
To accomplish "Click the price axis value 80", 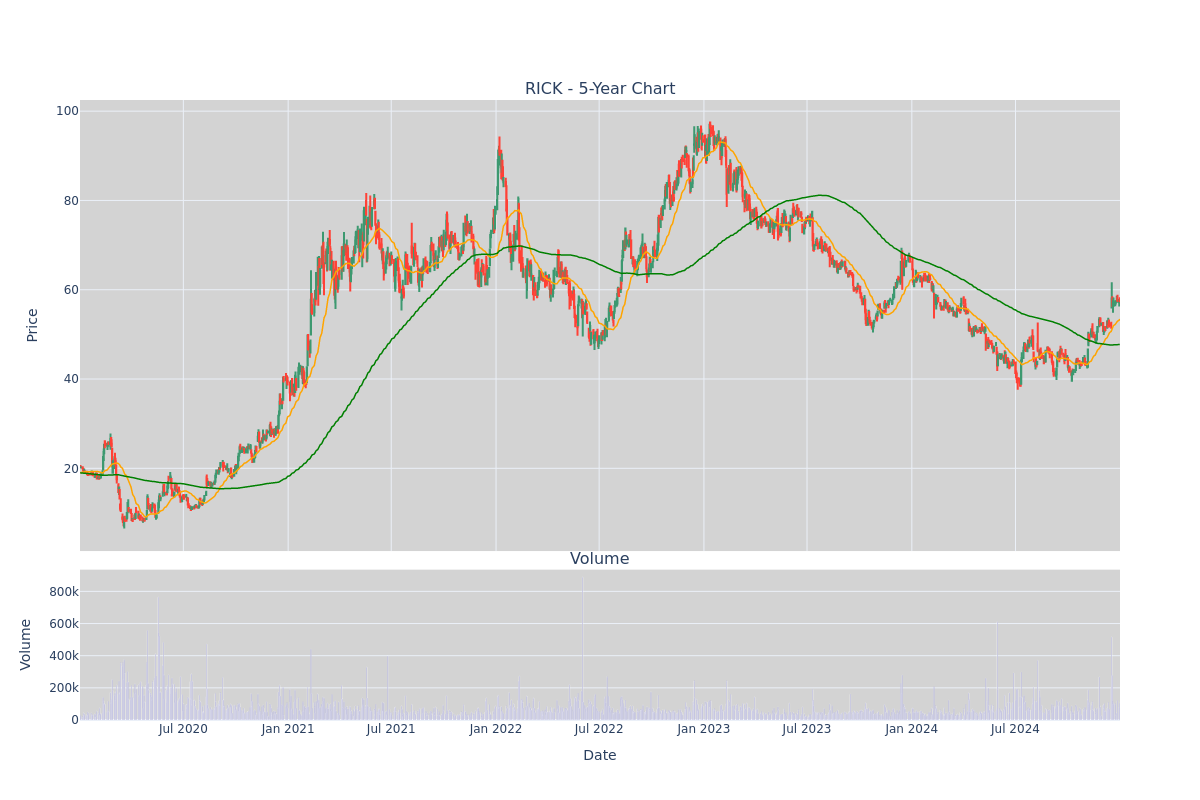I will click(71, 200).
